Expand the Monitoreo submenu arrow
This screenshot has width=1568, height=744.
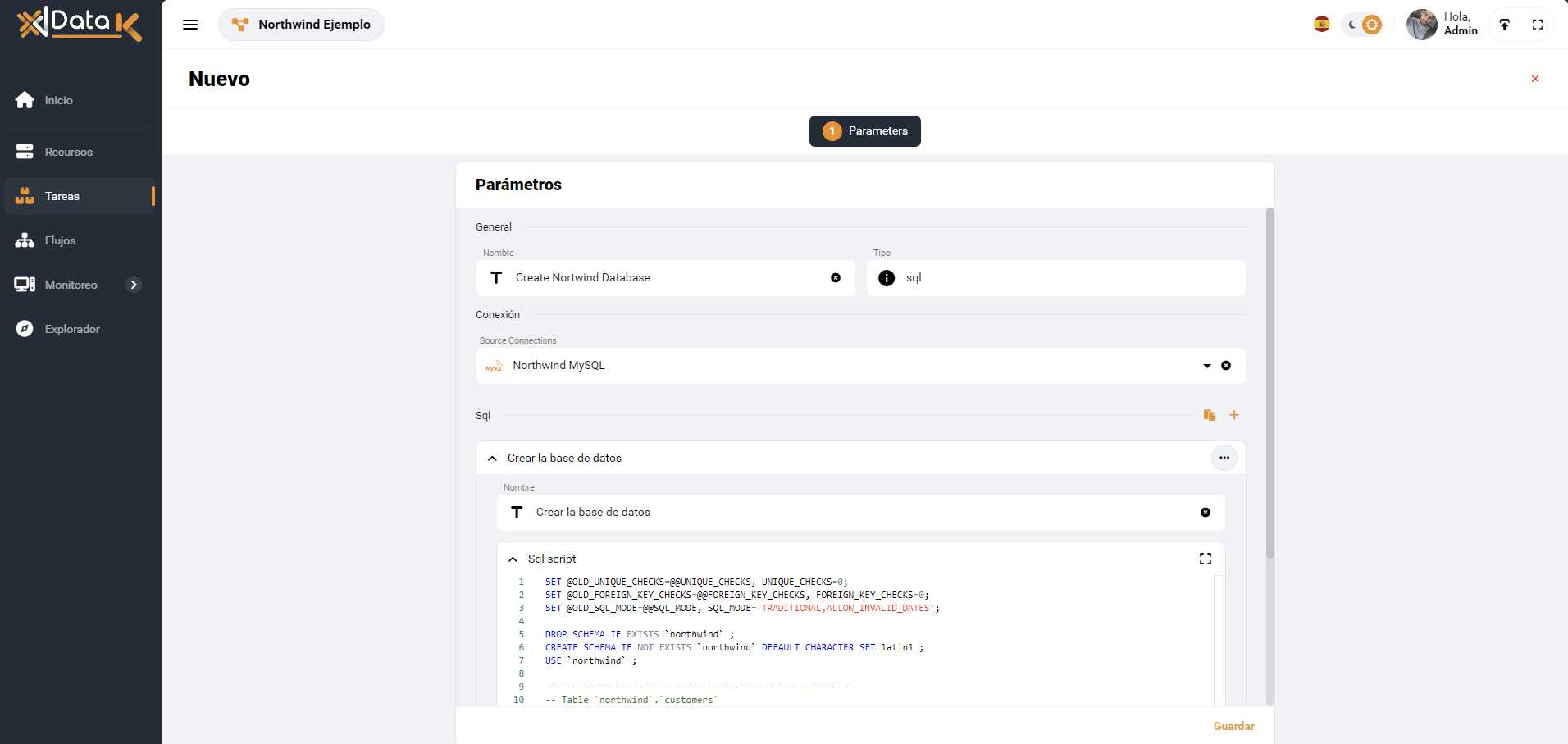point(134,285)
